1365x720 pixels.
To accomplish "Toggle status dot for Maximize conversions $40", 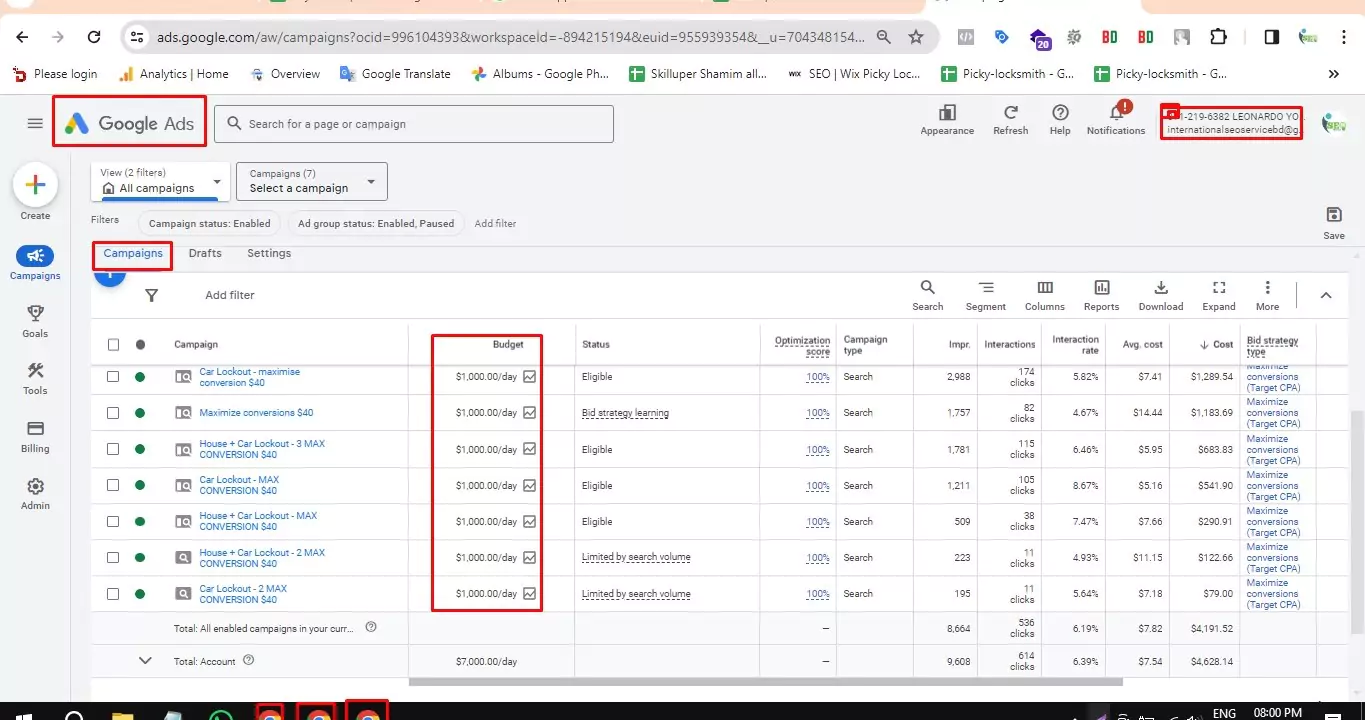I will pyautogui.click(x=140, y=413).
